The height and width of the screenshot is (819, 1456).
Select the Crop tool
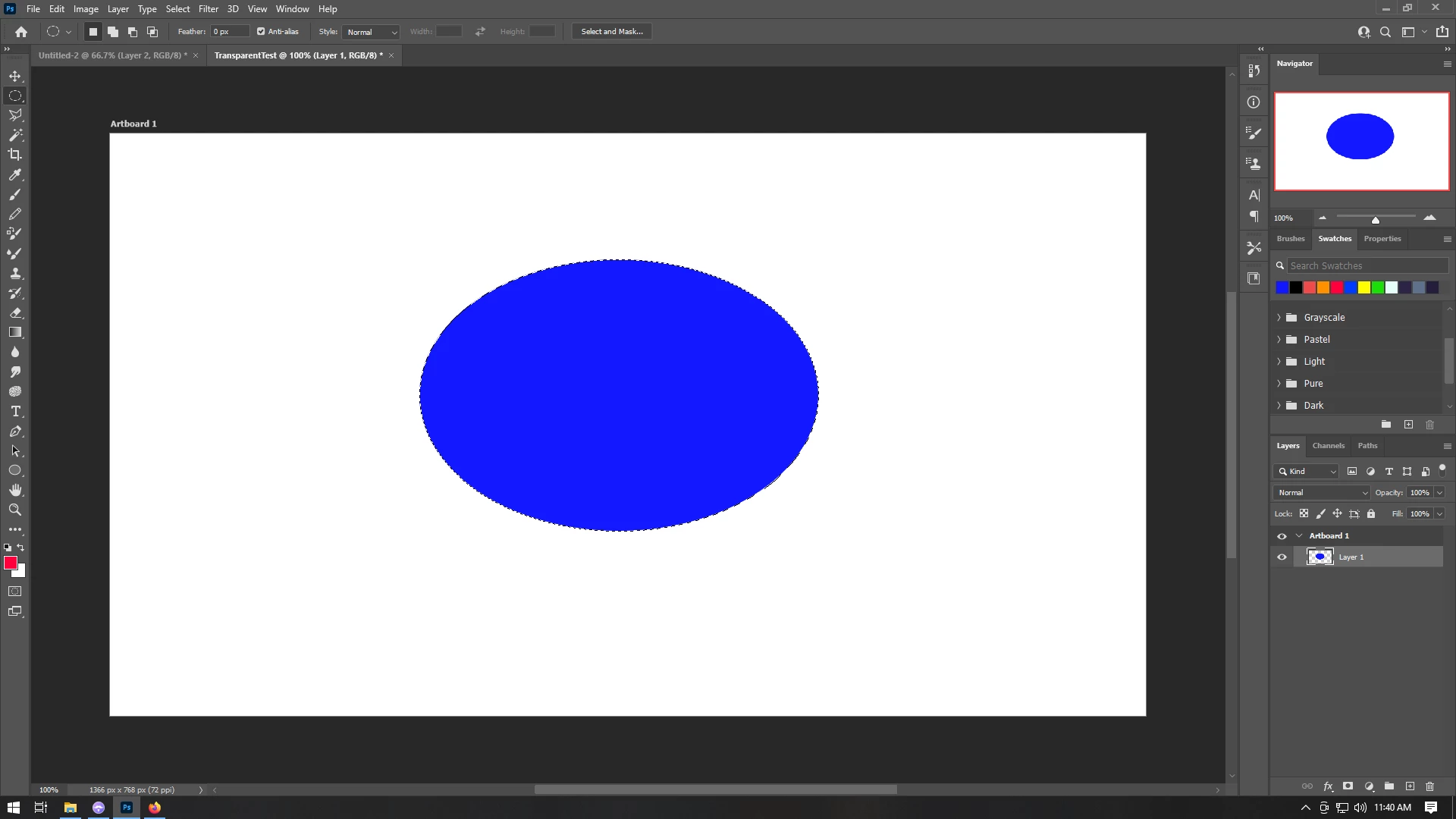point(15,155)
